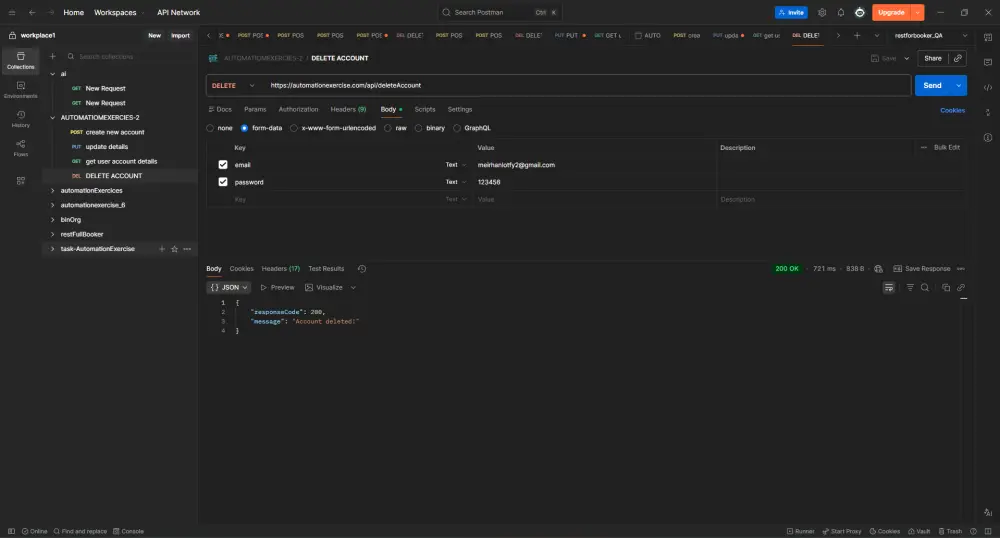Select the GraphQL body type radio button
Image resolution: width=1000 pixels, height=538 pixels.
click(x=457, y=128)
